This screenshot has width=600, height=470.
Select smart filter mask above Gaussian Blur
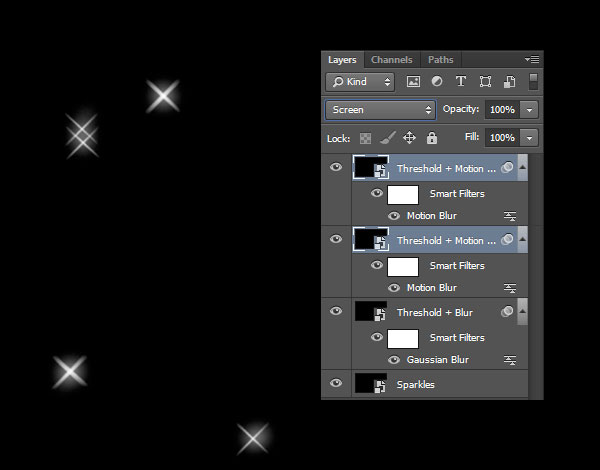[403, 339]
